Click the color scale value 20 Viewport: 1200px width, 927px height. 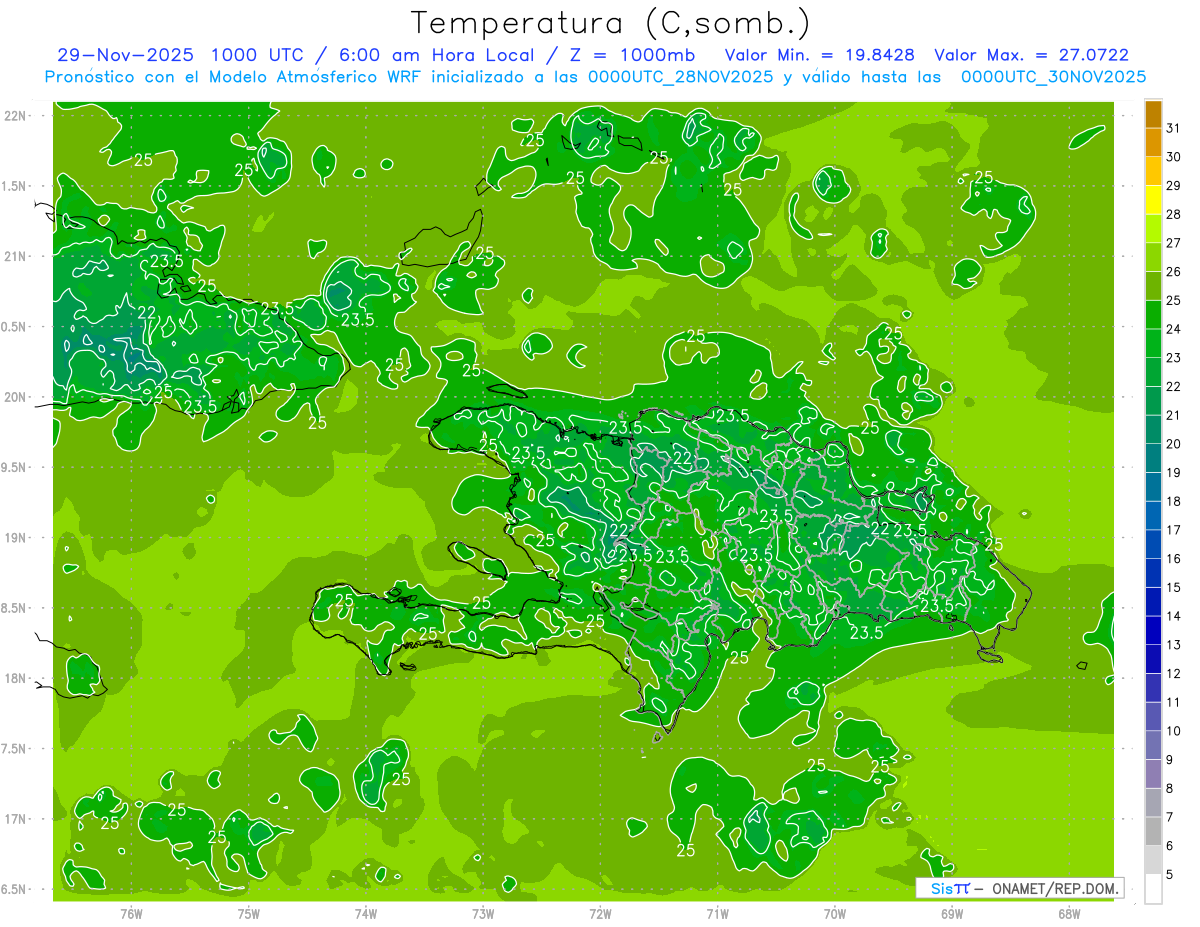click(x=1174, y=444)
